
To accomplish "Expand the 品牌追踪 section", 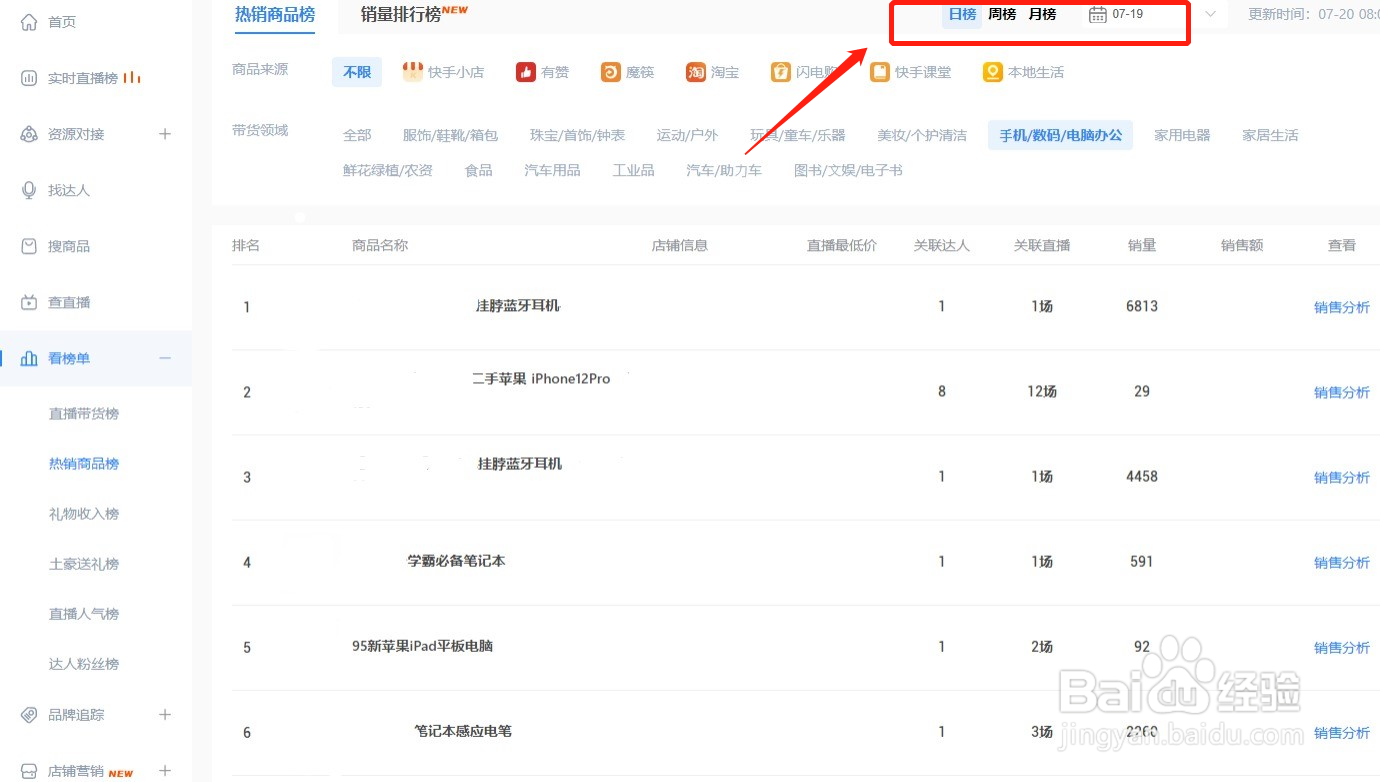I will 164,714.
